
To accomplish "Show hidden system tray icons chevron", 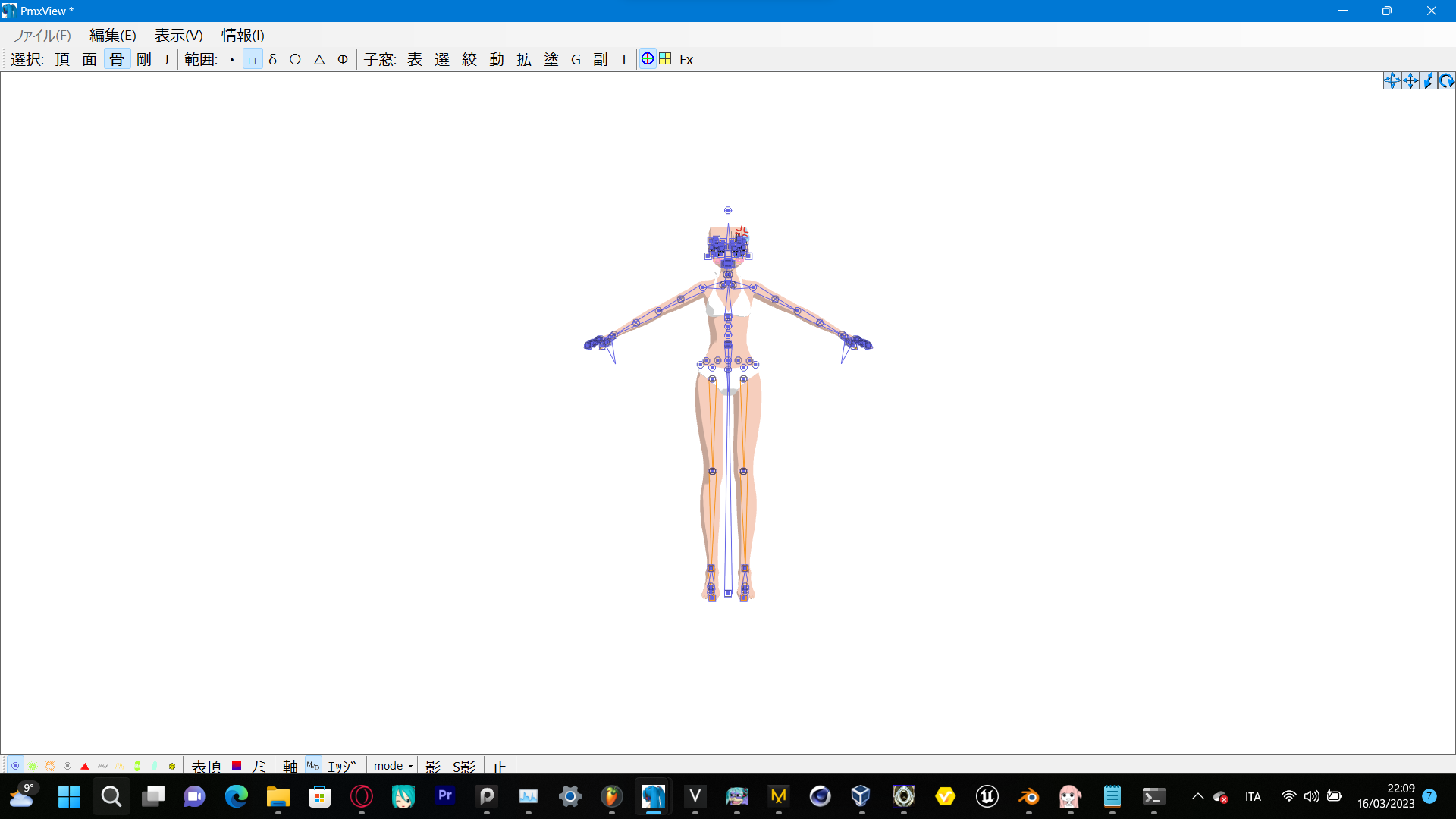I will click(1197, 796).
